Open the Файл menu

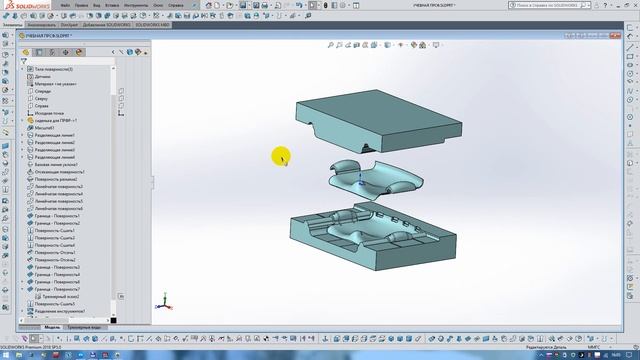[65, 5]
